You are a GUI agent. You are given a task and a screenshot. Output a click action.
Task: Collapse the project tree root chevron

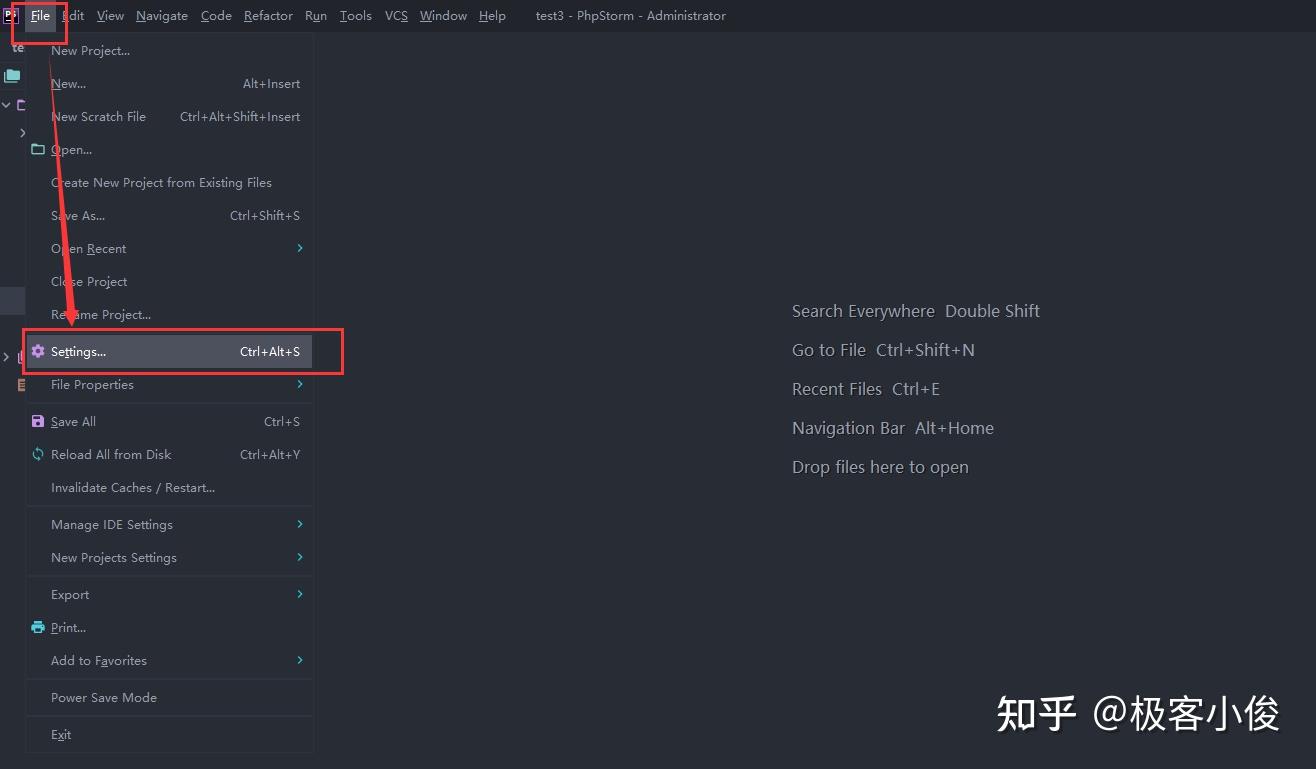coord(6,104)
